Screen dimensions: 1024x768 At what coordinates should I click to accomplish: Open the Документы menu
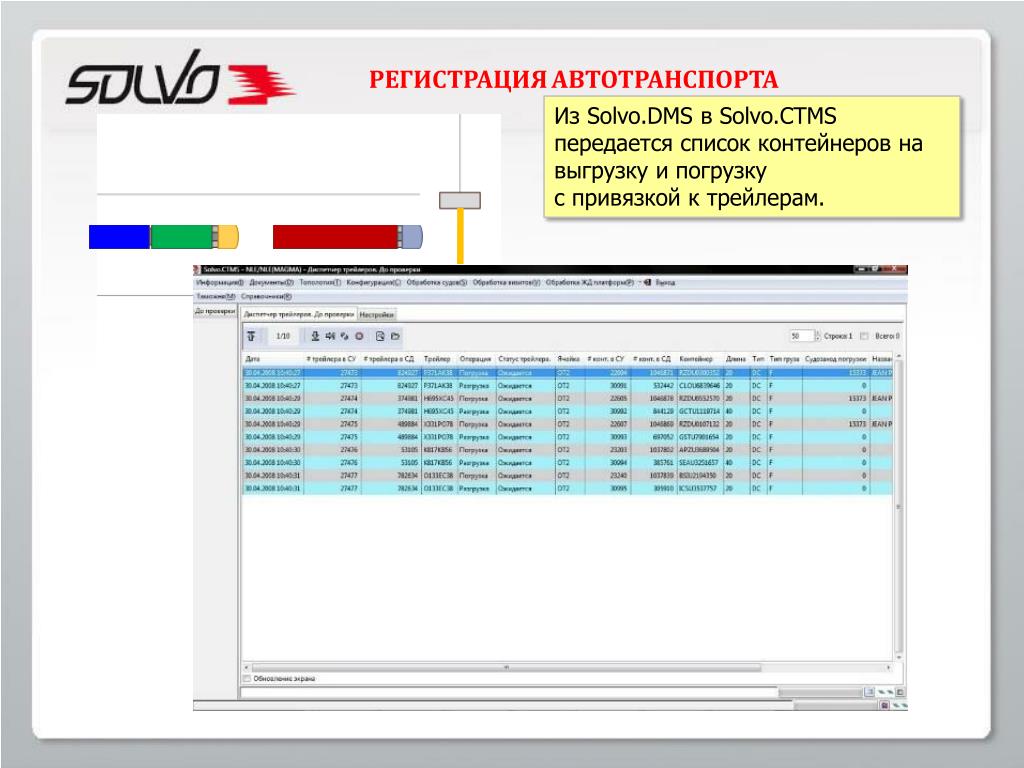point(272,283)
